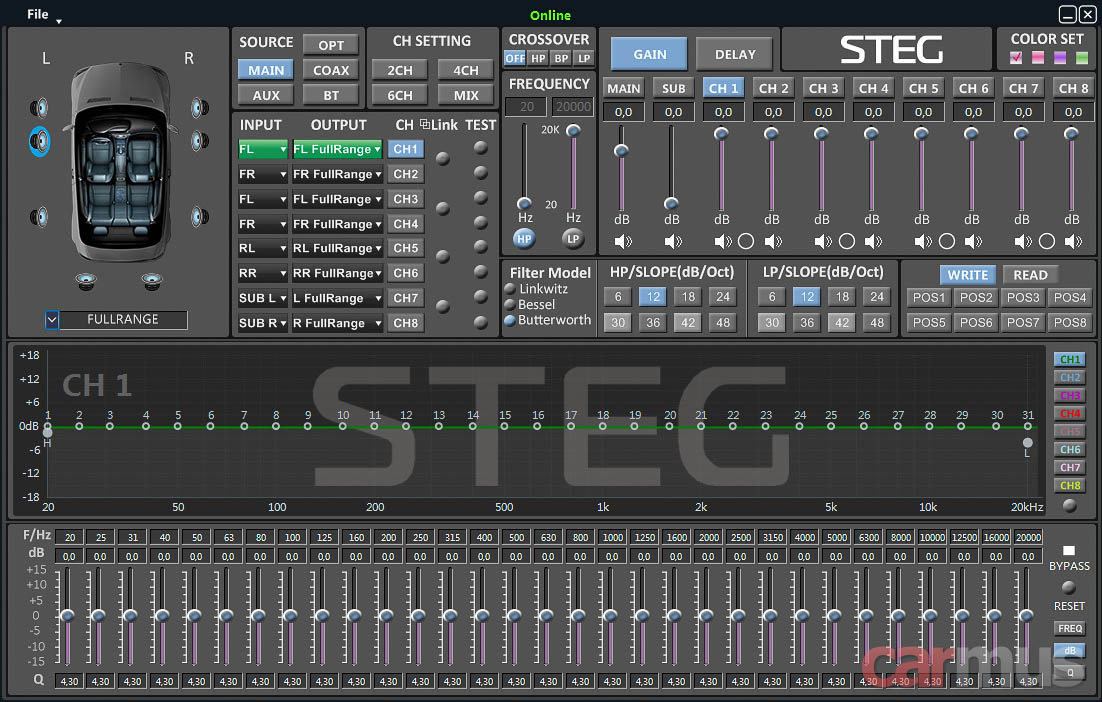Toggle the TEST indicator for CH8 row
Viewport: 1102px width, 702px height.
pos(481,323)
